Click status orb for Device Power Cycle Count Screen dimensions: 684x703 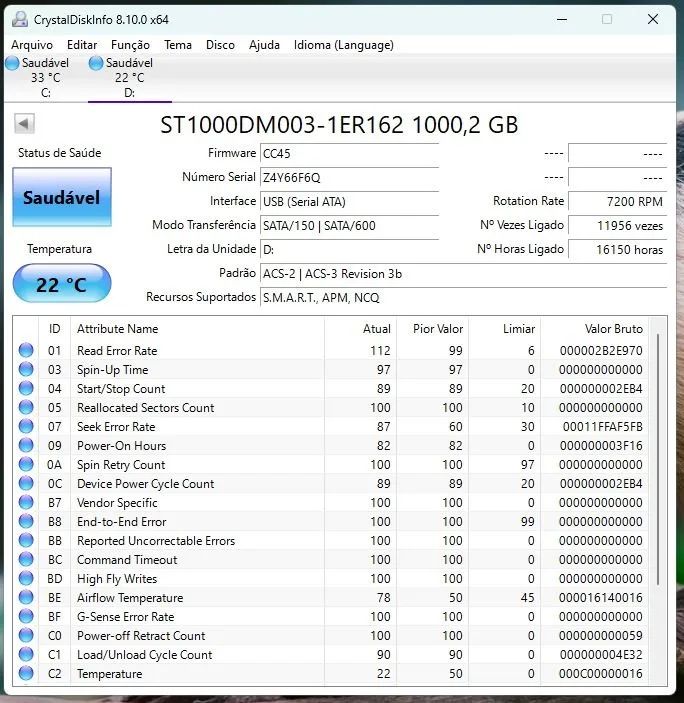coord(26,483)
